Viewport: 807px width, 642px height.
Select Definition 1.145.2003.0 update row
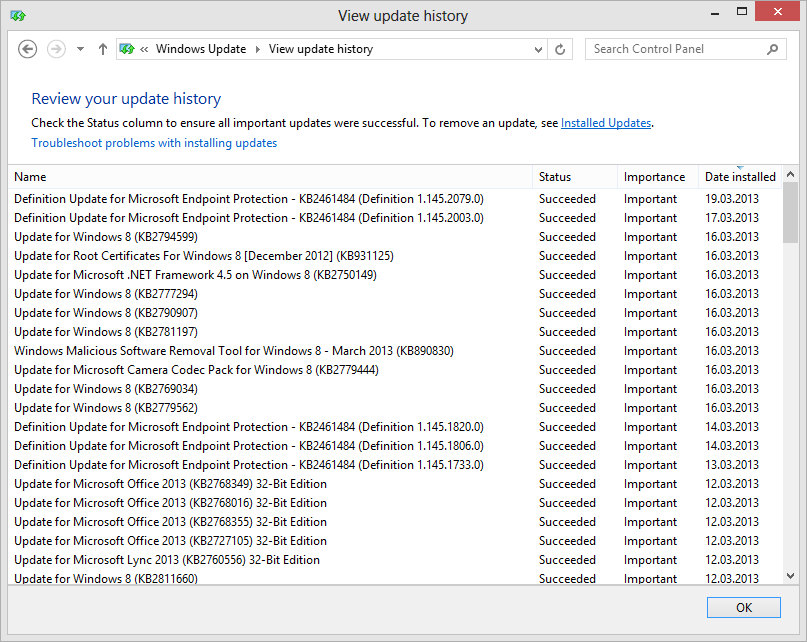pos(395,218)
